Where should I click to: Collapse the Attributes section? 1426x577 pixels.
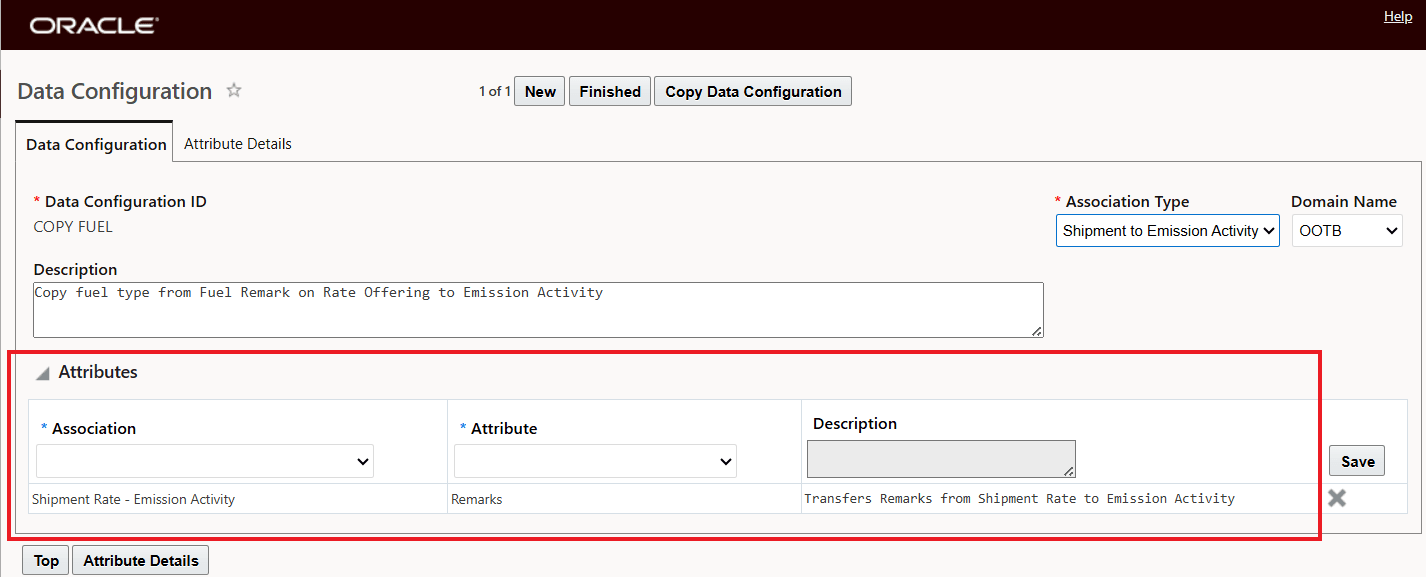coord(41,371)
